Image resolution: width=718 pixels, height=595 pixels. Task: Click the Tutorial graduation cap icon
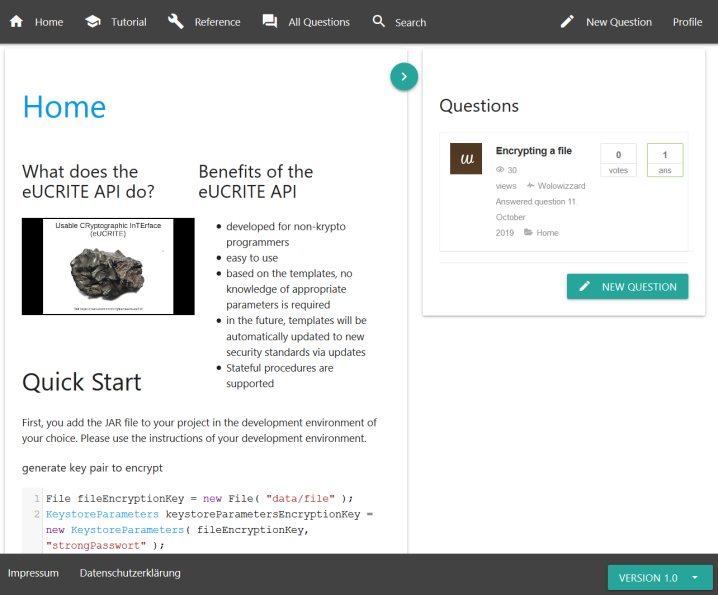click(93, 22)
